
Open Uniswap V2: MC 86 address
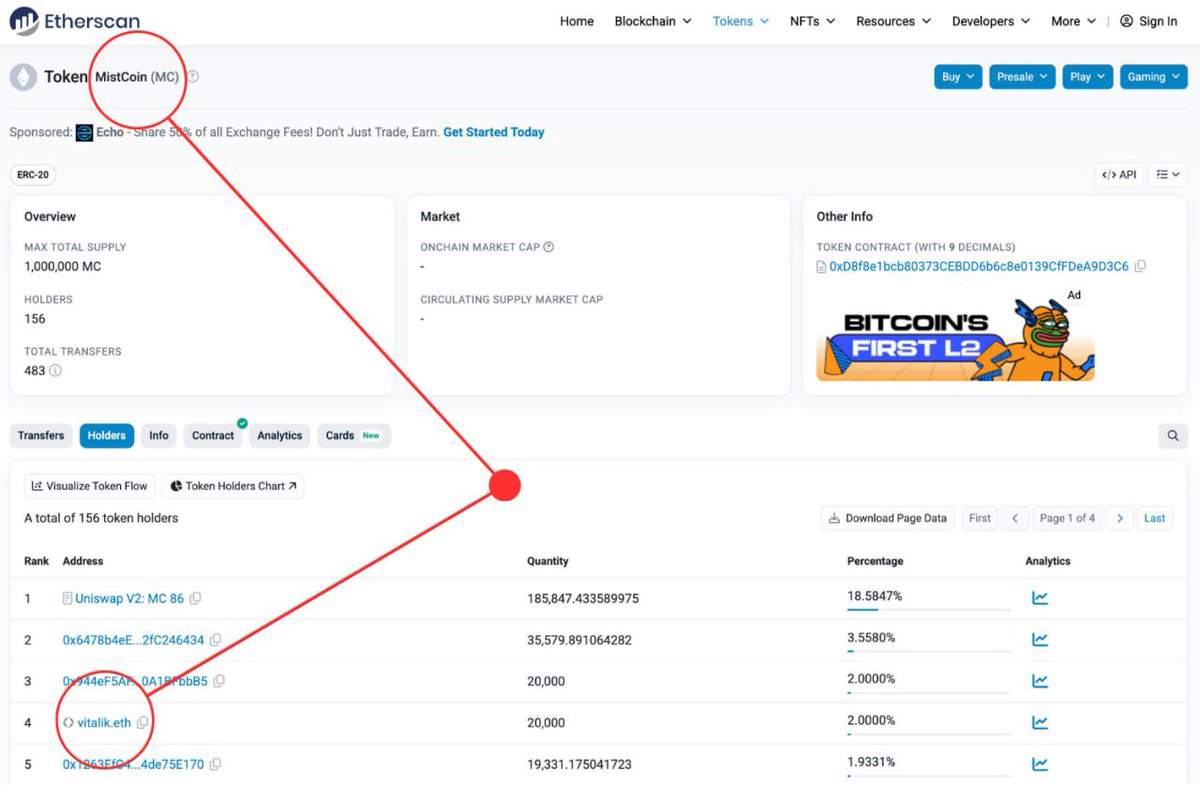click(130, 598)
